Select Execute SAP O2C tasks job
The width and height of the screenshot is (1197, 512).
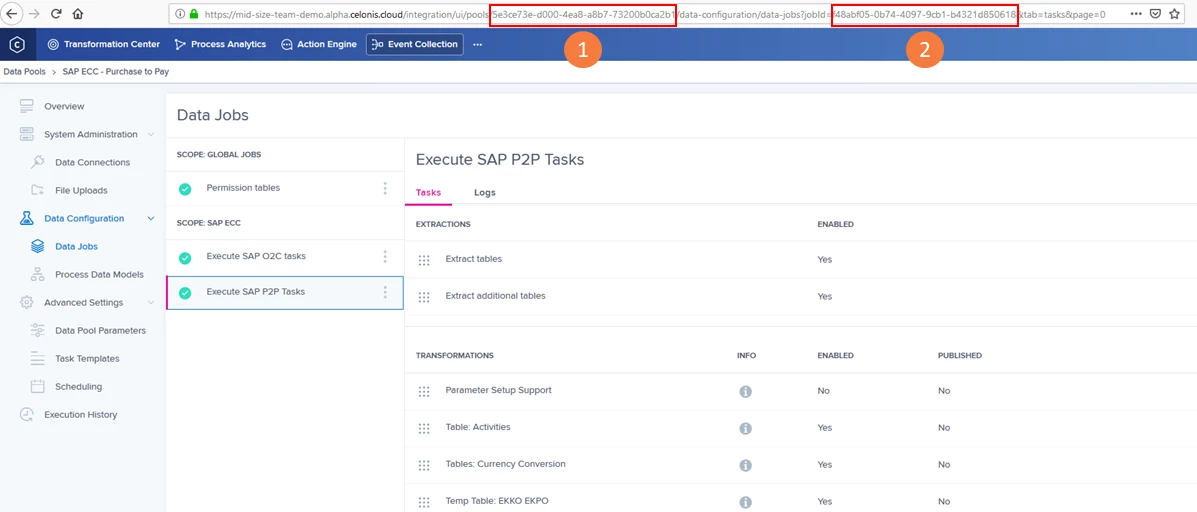pyautogui.click(x=285, y=257)
